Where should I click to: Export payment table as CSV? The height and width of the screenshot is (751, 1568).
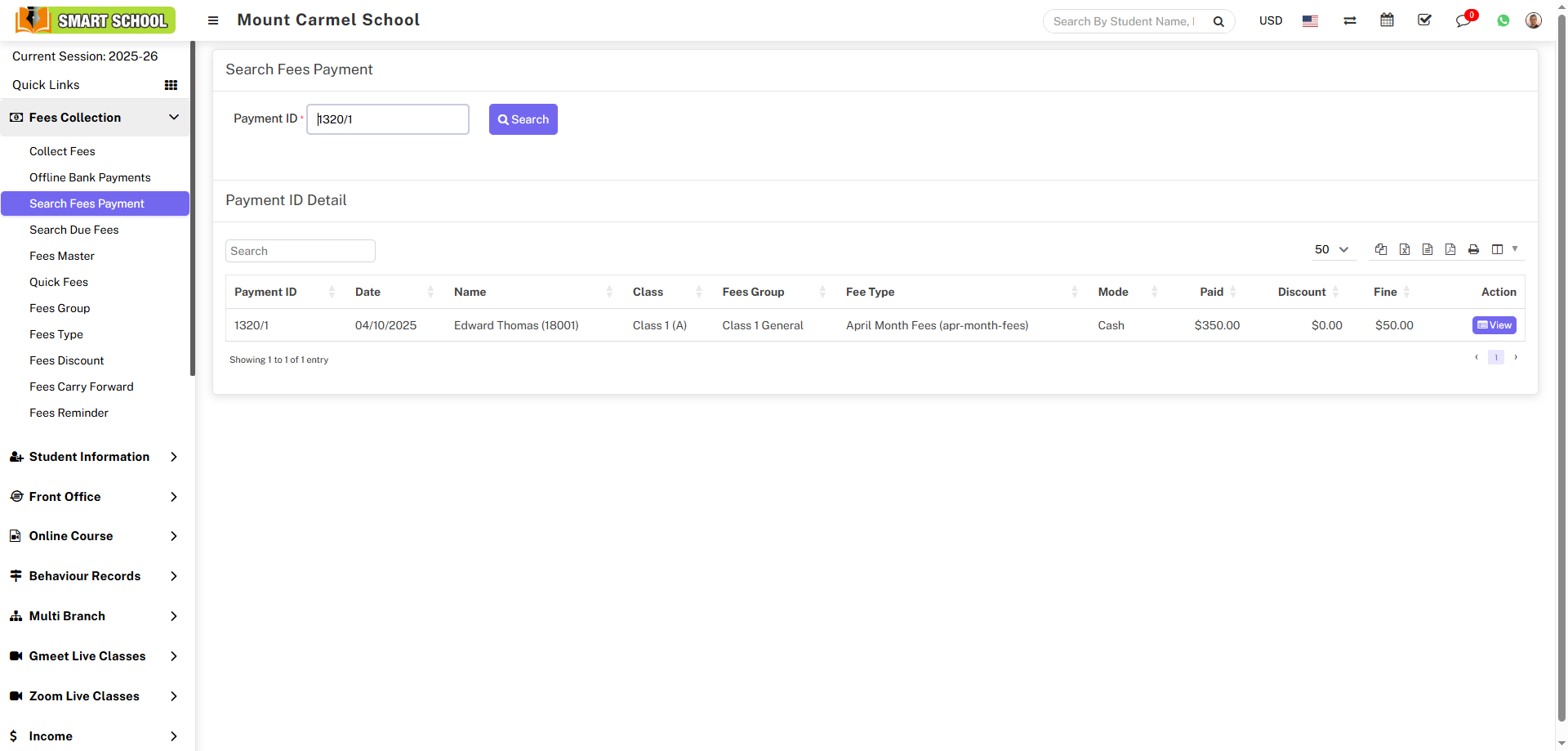click(x=1428, y=249)
